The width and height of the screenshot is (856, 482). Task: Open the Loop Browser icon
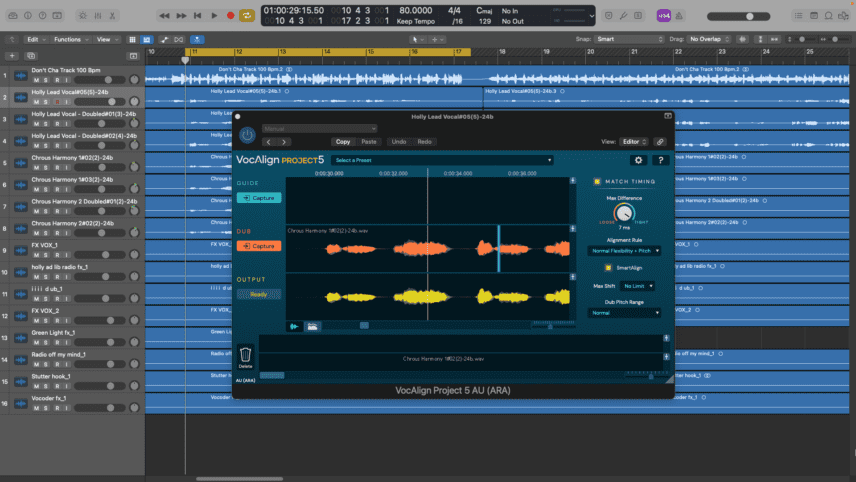(829, 16)
